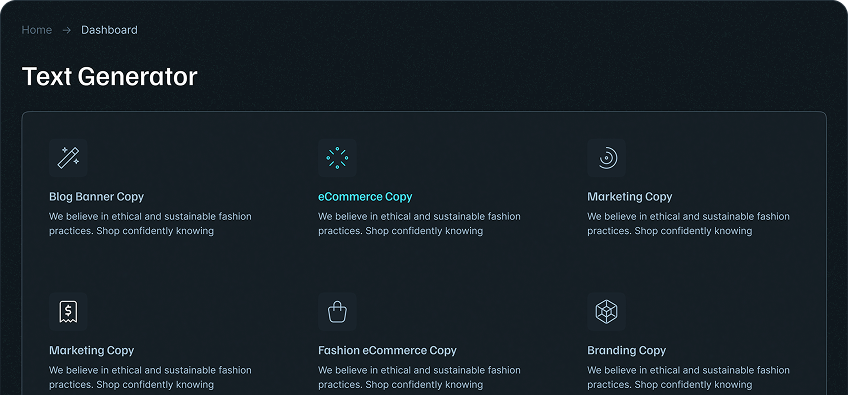
Task: Click the magic wand icon for Blog Banner
Action: 68,158
